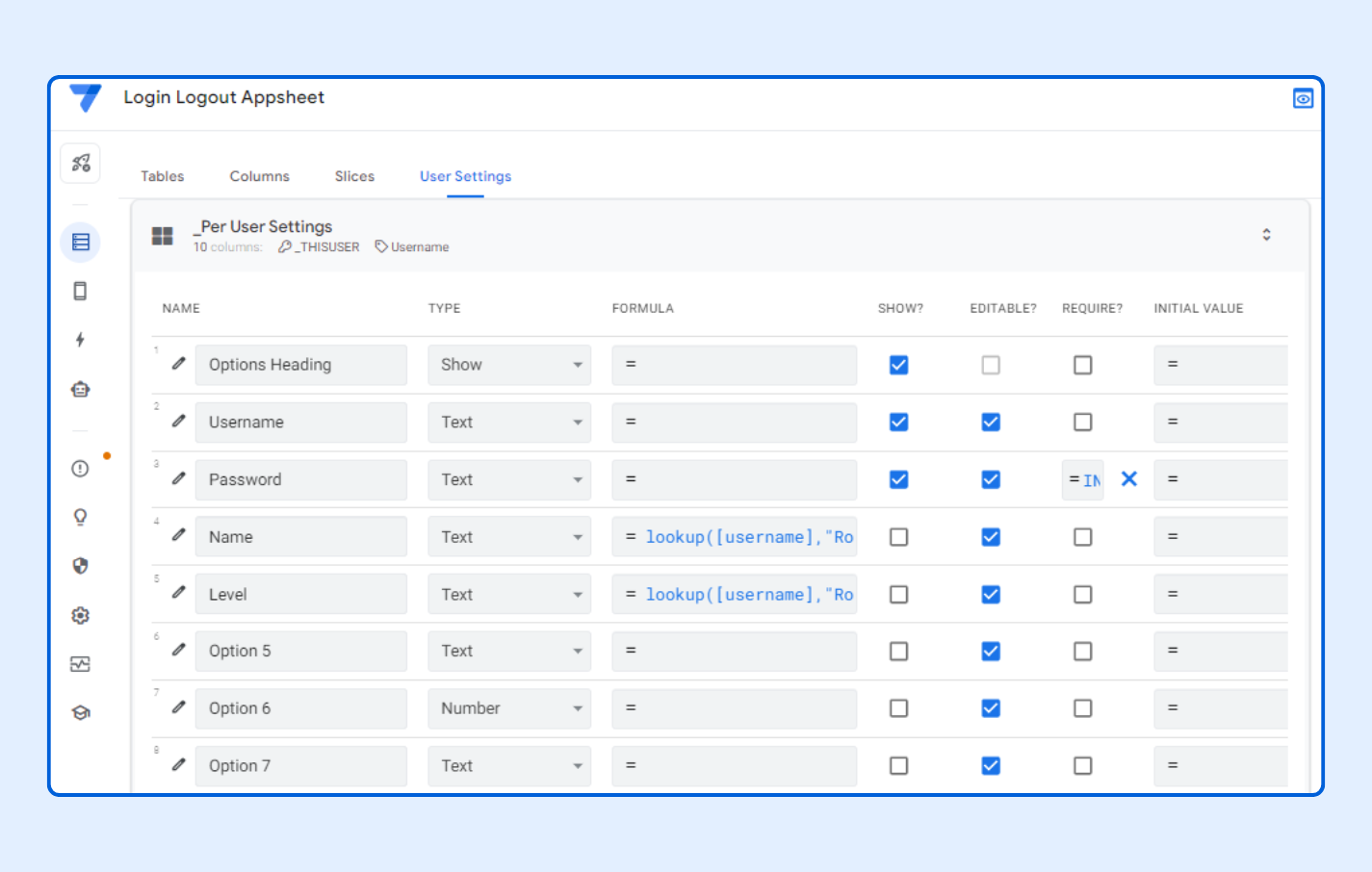Open Number type dropdown for Option 6
This screenshot has height=872, width=1372.
click(509, 708)
